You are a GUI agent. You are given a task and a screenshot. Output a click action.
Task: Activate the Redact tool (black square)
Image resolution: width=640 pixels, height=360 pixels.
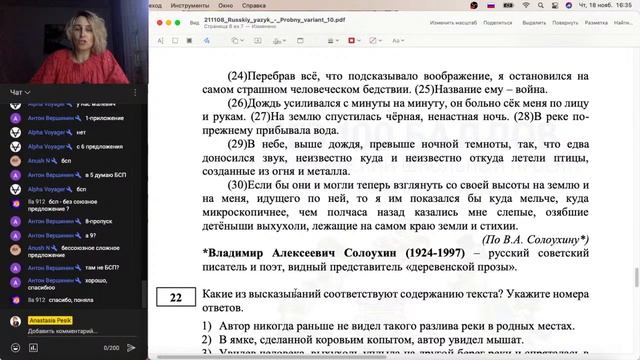[x=189, y=40]
